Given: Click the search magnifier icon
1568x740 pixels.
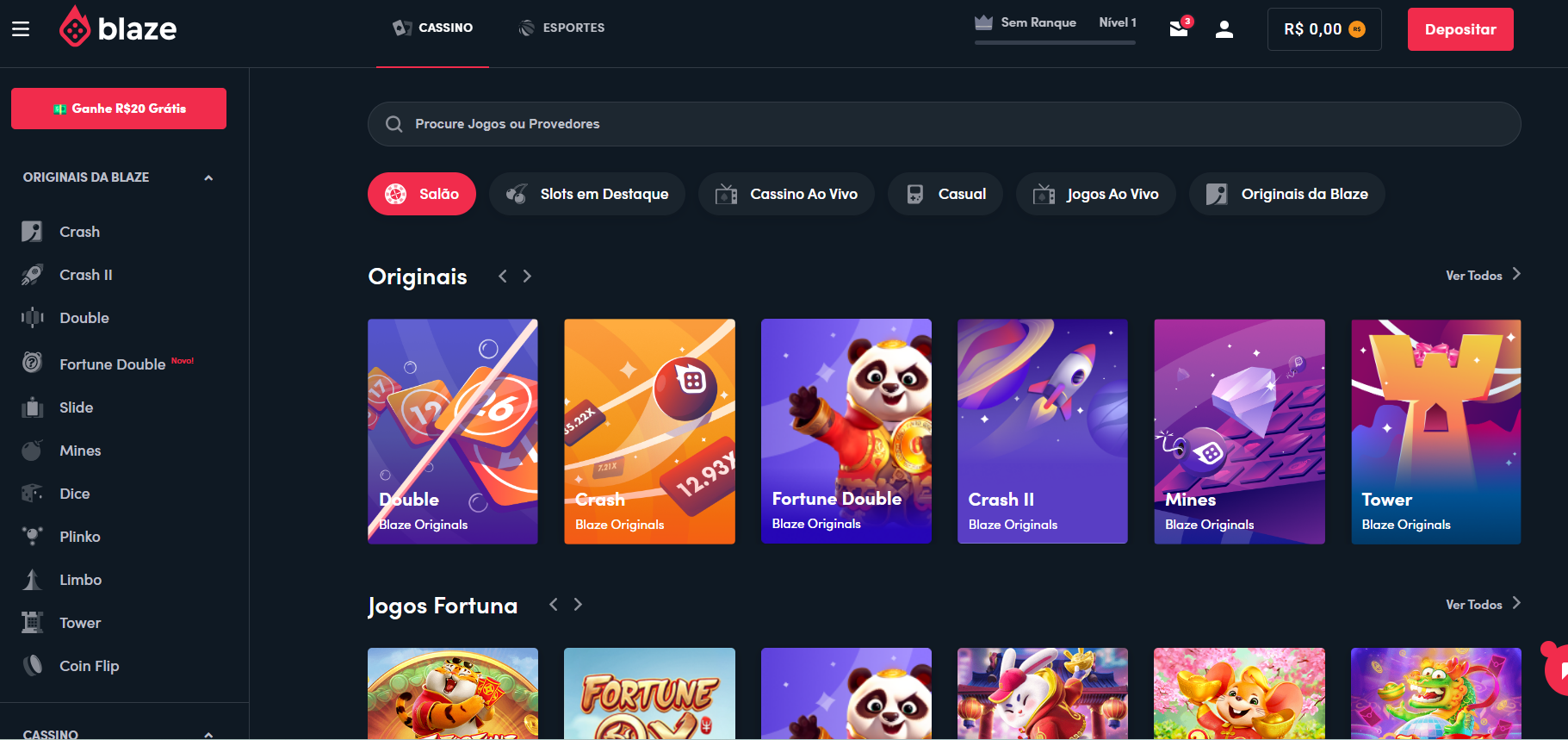Looking at the screenshot, I should [394, 124].
